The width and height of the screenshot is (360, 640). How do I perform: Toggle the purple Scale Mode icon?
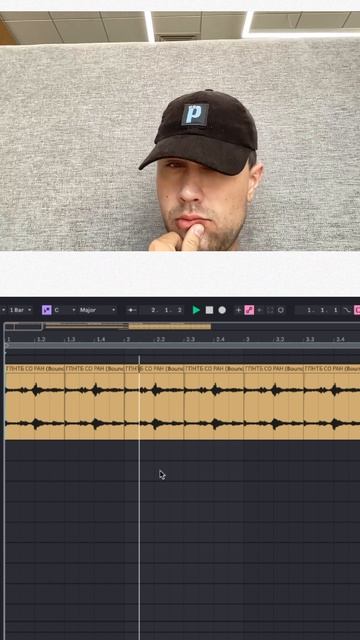[x=47, y=310]
